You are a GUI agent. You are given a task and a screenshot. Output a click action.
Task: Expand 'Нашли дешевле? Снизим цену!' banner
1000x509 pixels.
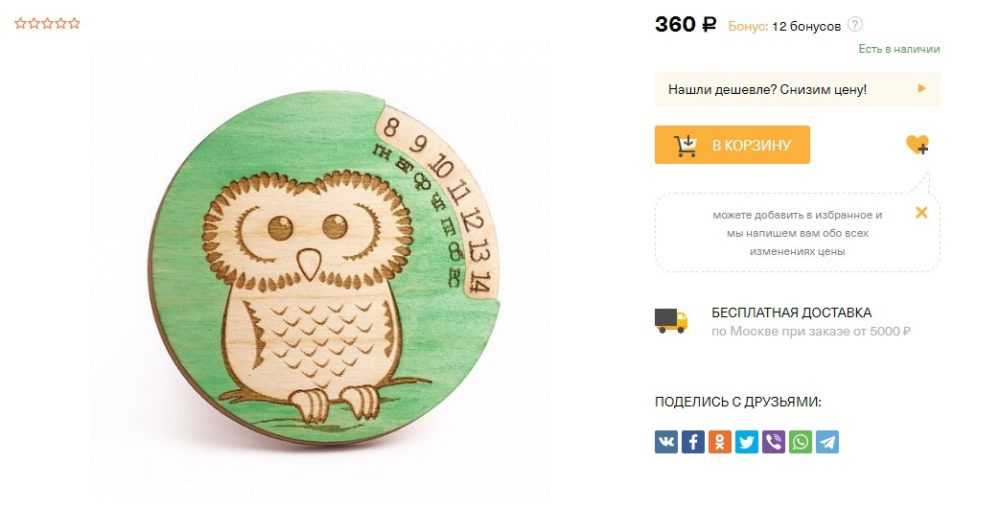(x=797, y=89)
